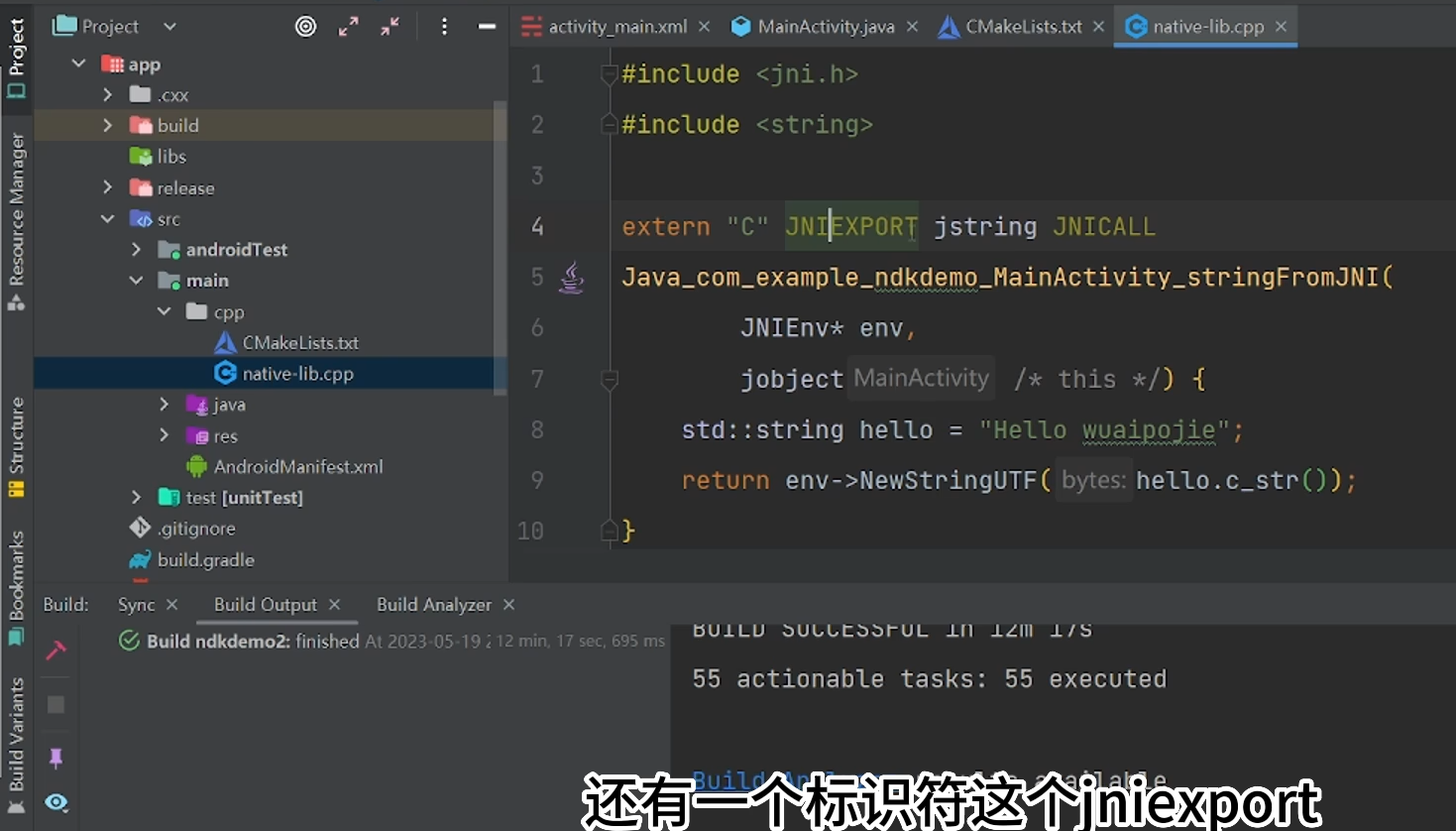Open the Project view dropdown
This screenshot has height=831, width=1456.
(x=169, y=27)
